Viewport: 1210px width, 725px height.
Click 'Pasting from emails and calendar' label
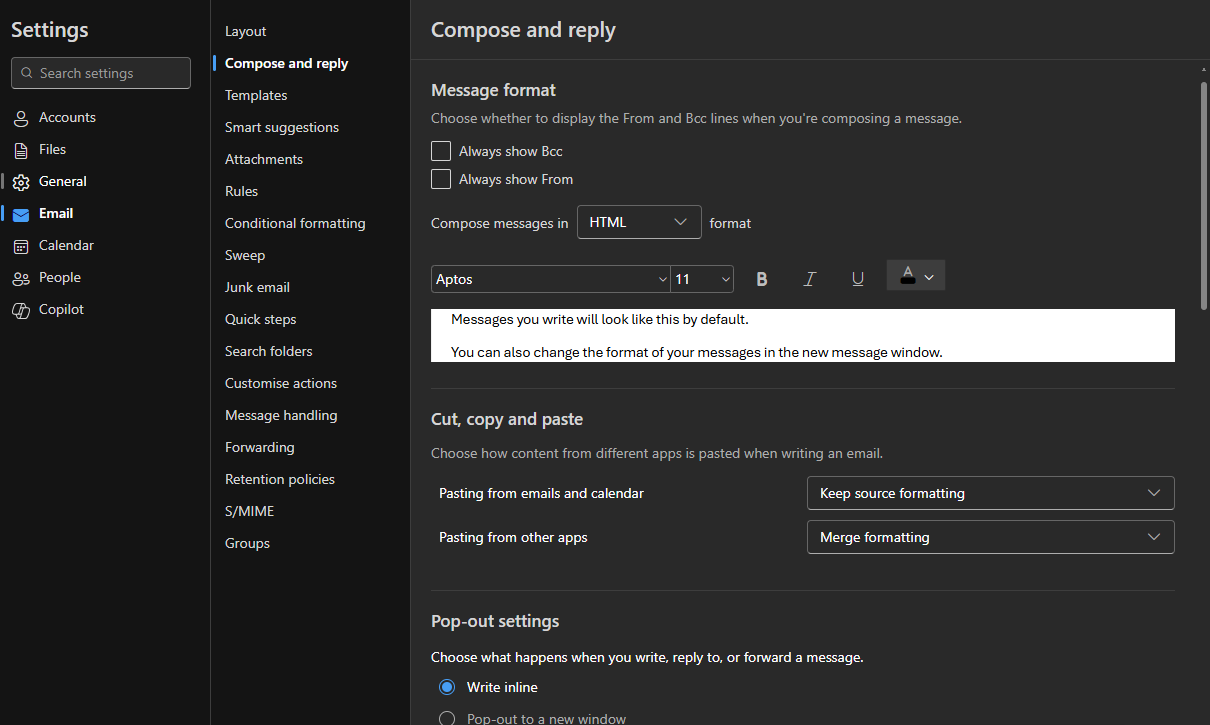pyautogui.click(x=541, y=493)
